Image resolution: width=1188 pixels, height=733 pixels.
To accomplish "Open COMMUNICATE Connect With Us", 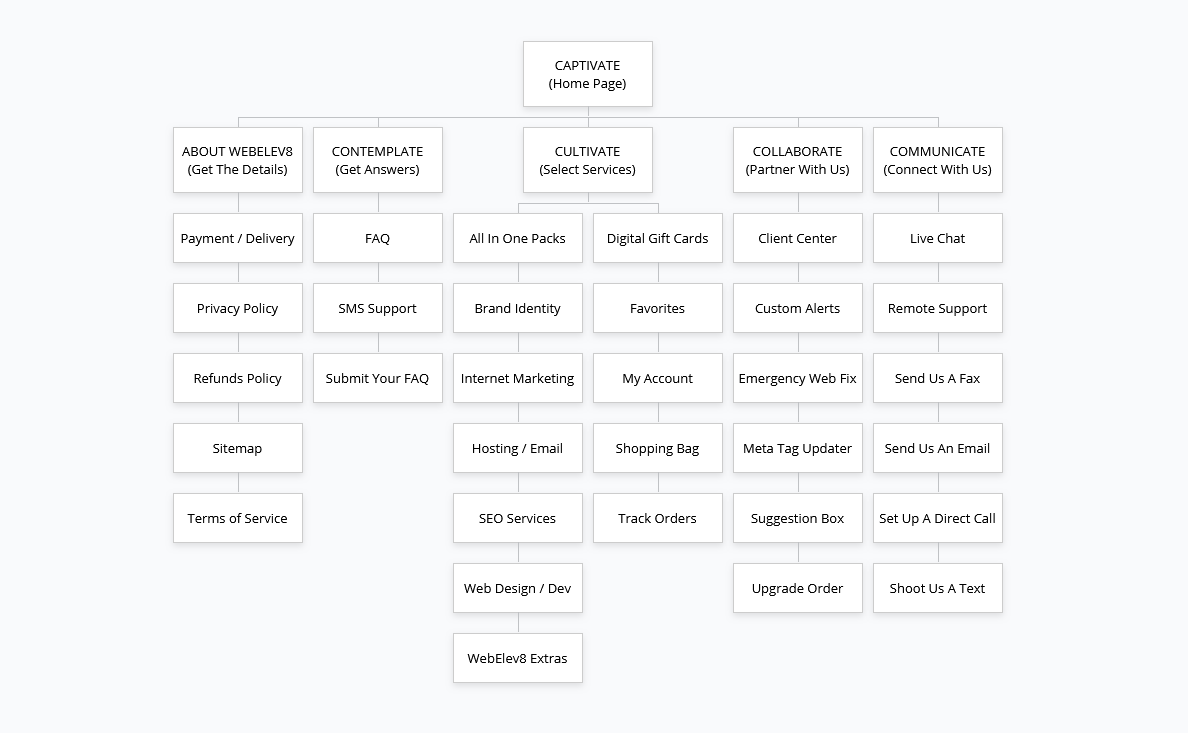I will click(937, 160).
